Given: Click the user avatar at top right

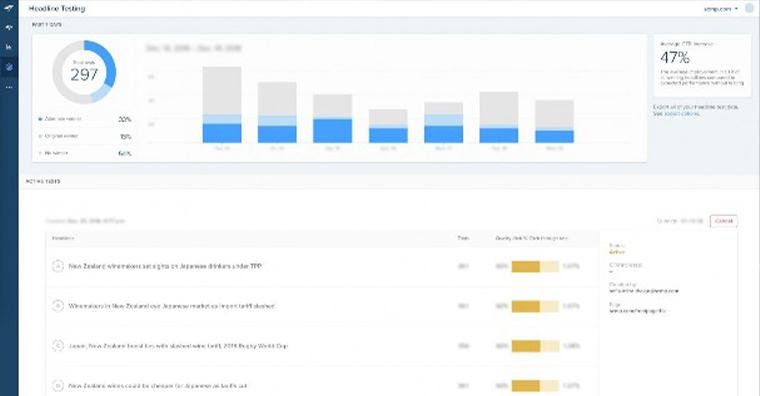Looking at the screenshot, I should coord(750,9).
